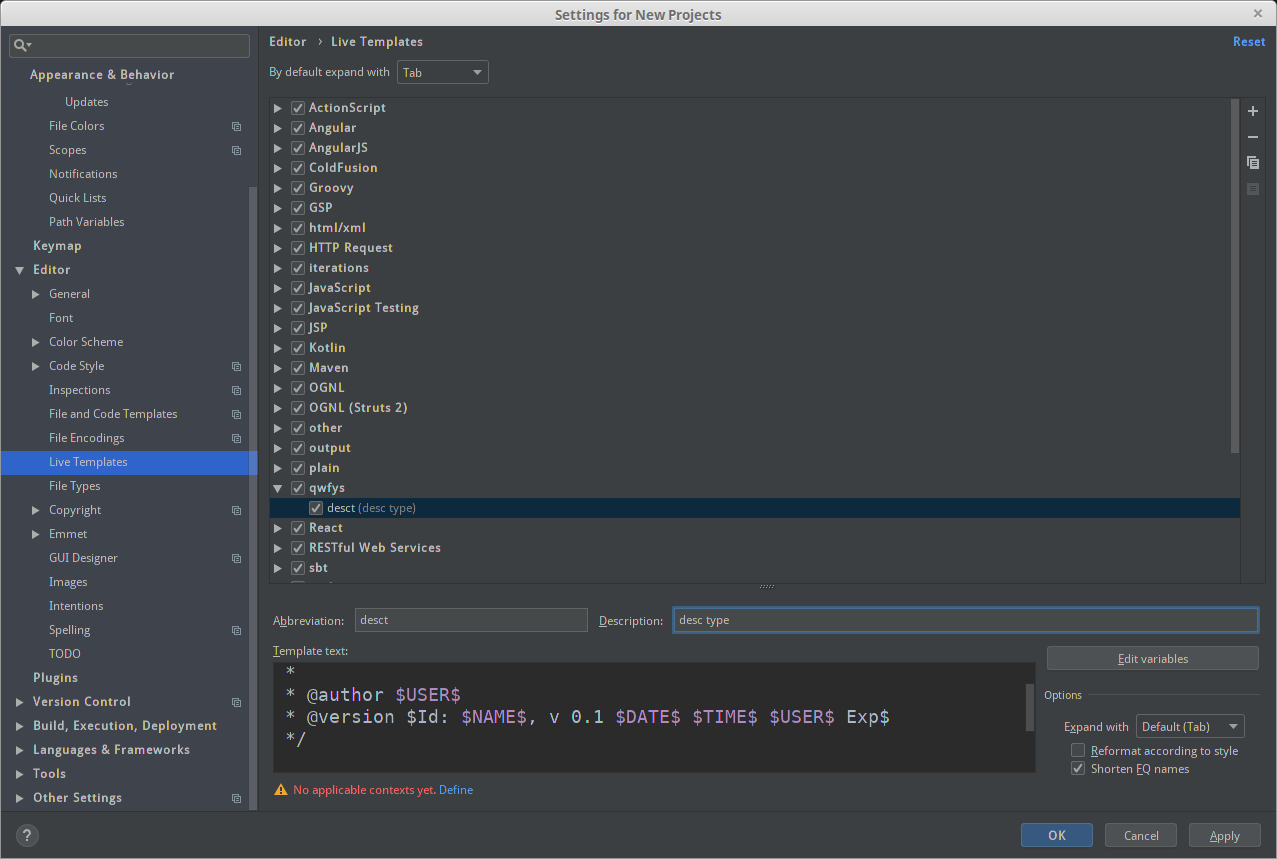Disable the qwfys template group checkbox
The height and width of the screenshot is (859, 1277).
(x=298, y=488)
